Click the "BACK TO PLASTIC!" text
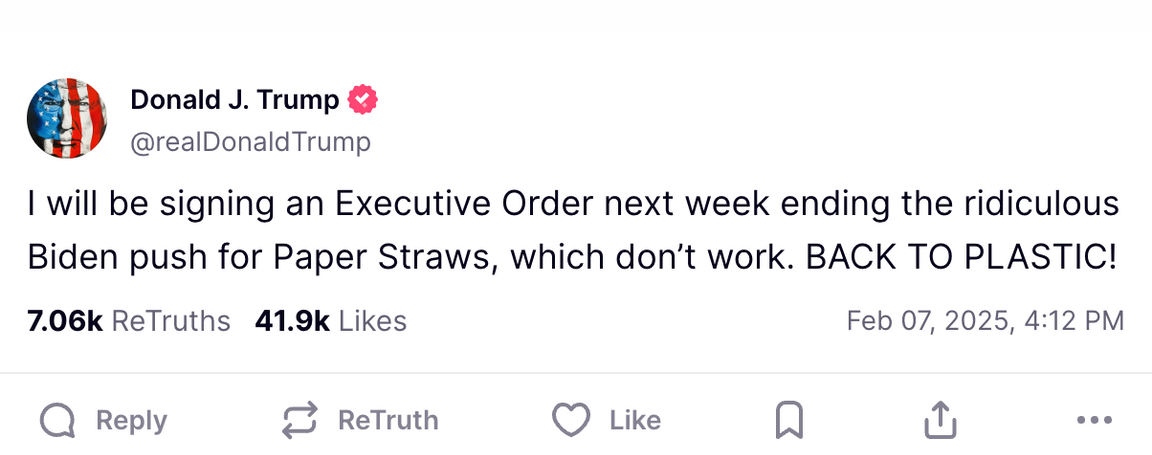 (x=960, y=259)
